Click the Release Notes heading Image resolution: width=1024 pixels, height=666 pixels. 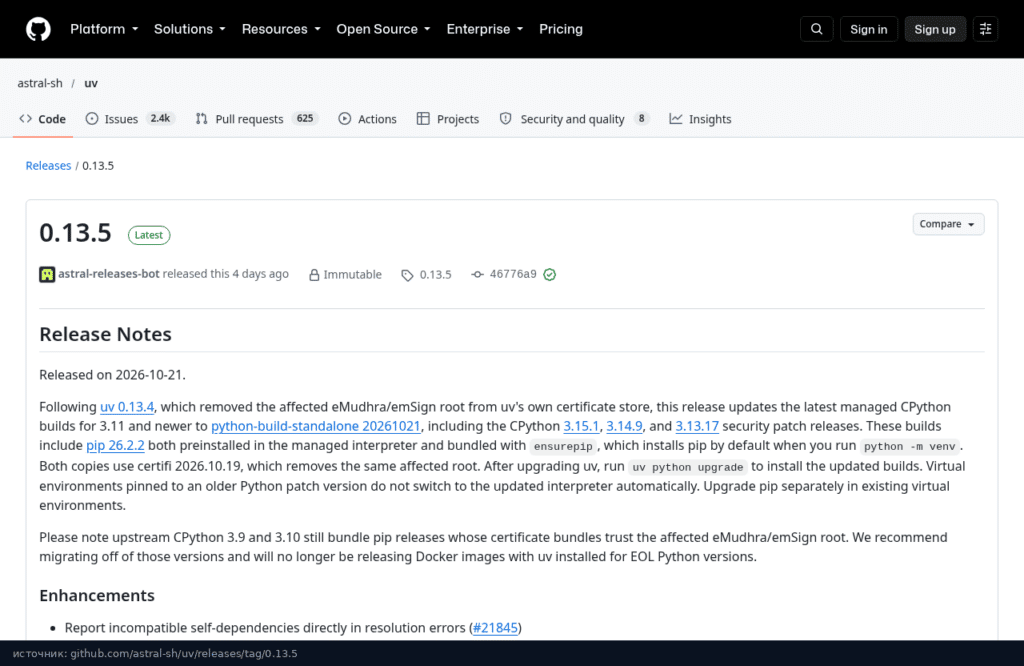point(105,334)
